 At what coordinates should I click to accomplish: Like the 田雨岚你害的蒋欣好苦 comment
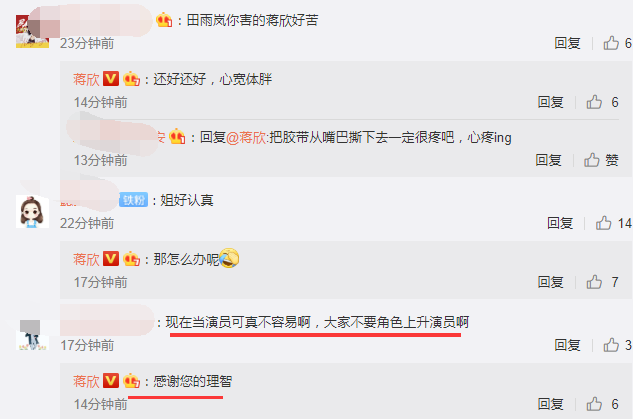click(611, 43)
